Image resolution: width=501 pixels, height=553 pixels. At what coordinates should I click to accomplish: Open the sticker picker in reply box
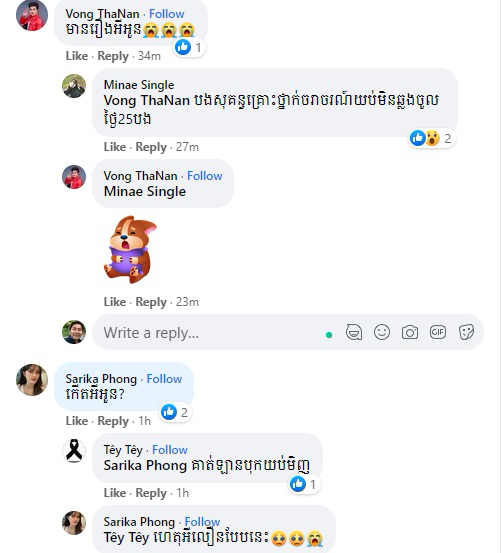(466, 332)
